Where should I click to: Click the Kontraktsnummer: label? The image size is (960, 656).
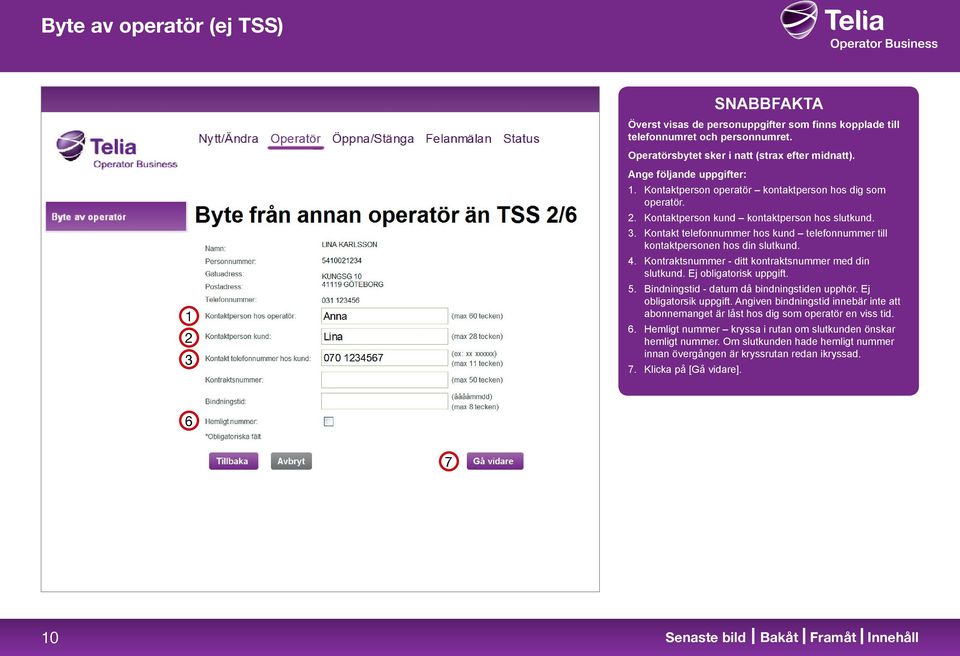pyautogui.click(x=234, y=380)
